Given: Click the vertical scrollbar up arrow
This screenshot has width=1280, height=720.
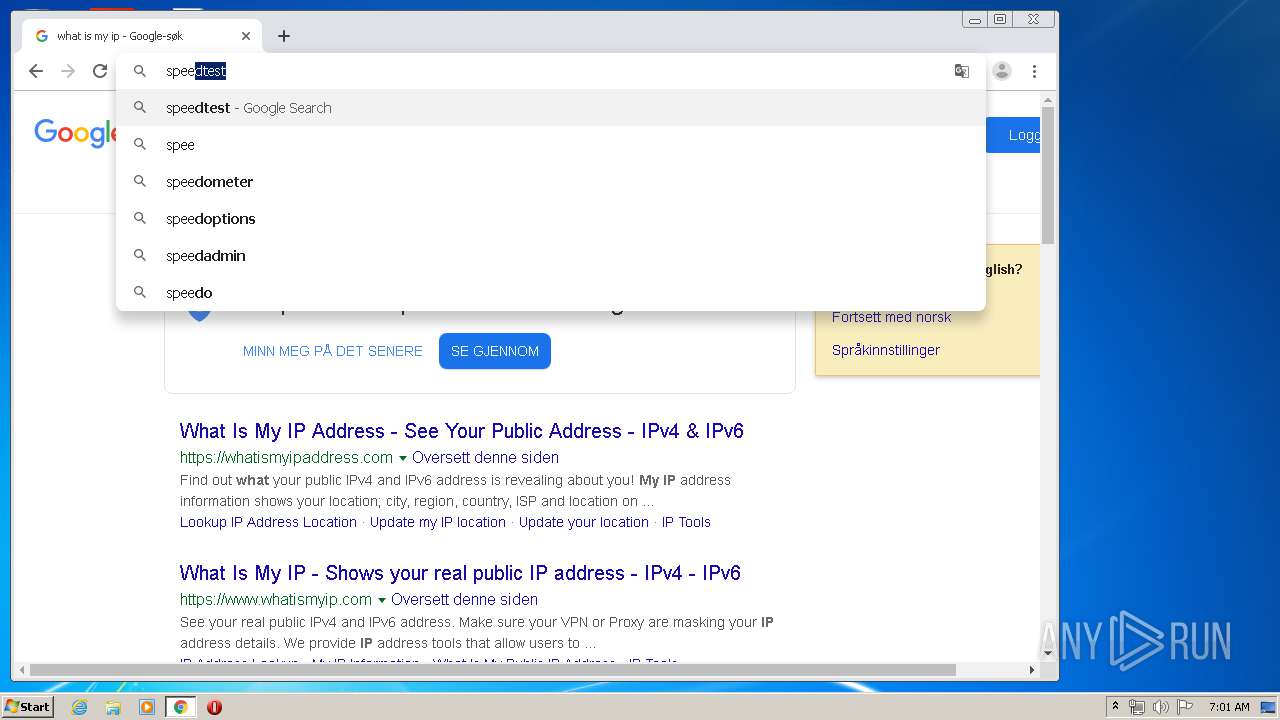Looking at the screenshot, I should 1048,100.
